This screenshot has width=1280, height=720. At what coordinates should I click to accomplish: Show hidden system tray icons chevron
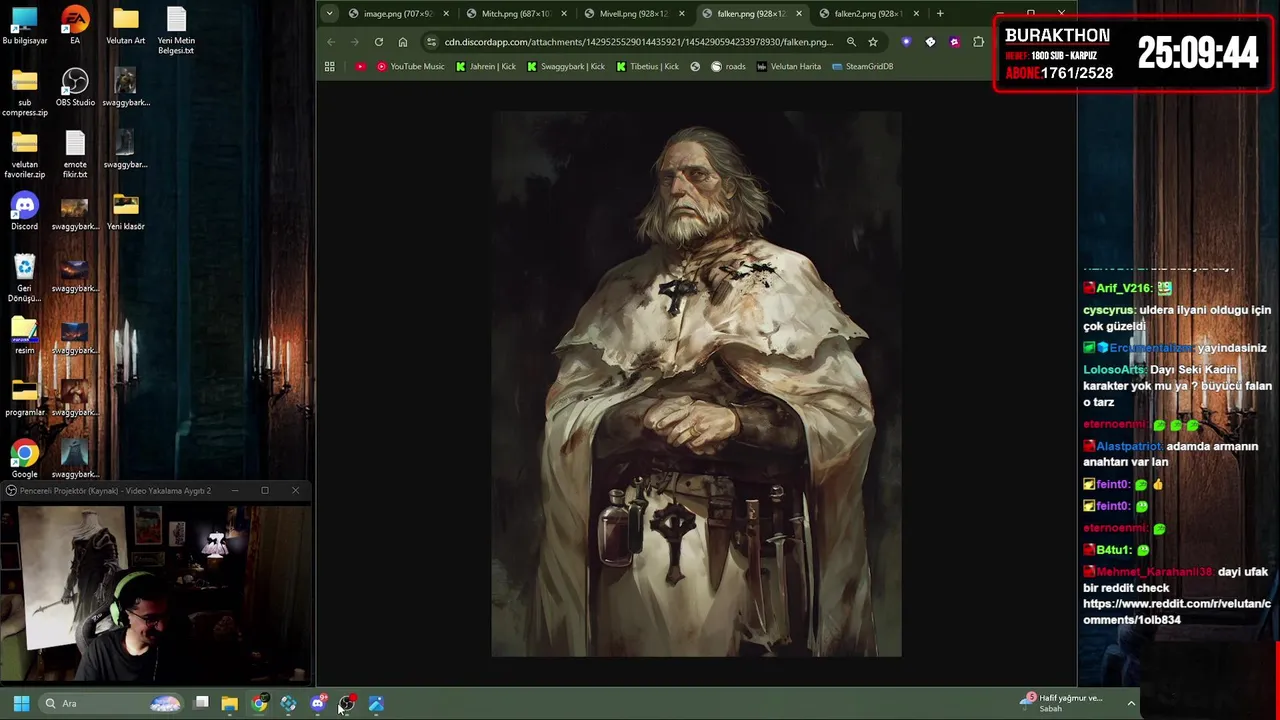[x=1131, y=703]
